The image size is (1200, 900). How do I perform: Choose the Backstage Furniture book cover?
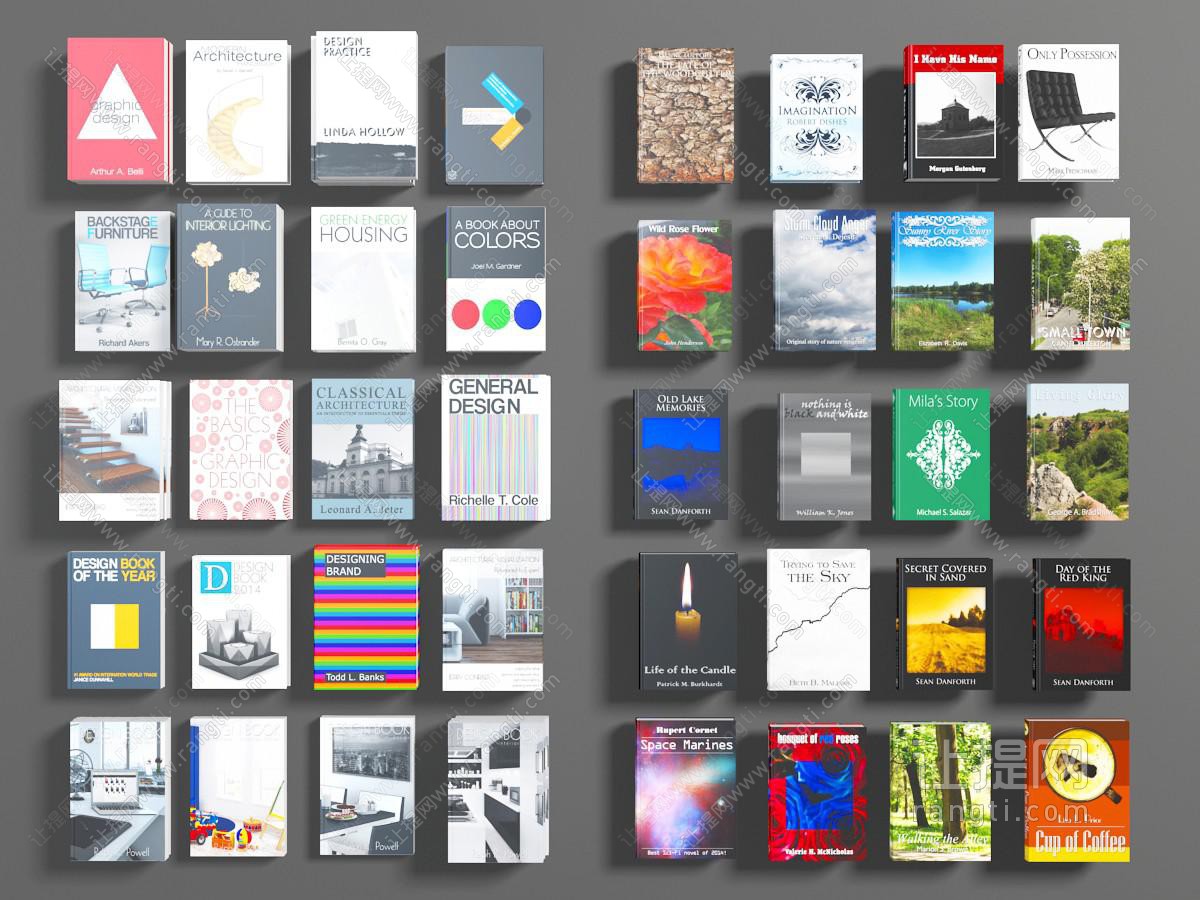click(x=123, y=280)
